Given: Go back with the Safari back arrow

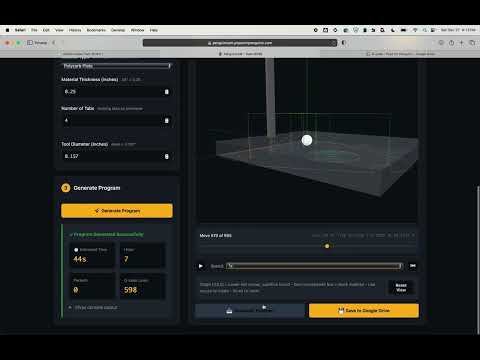Looking at the screenshot, I should click(x=53, y=43).
